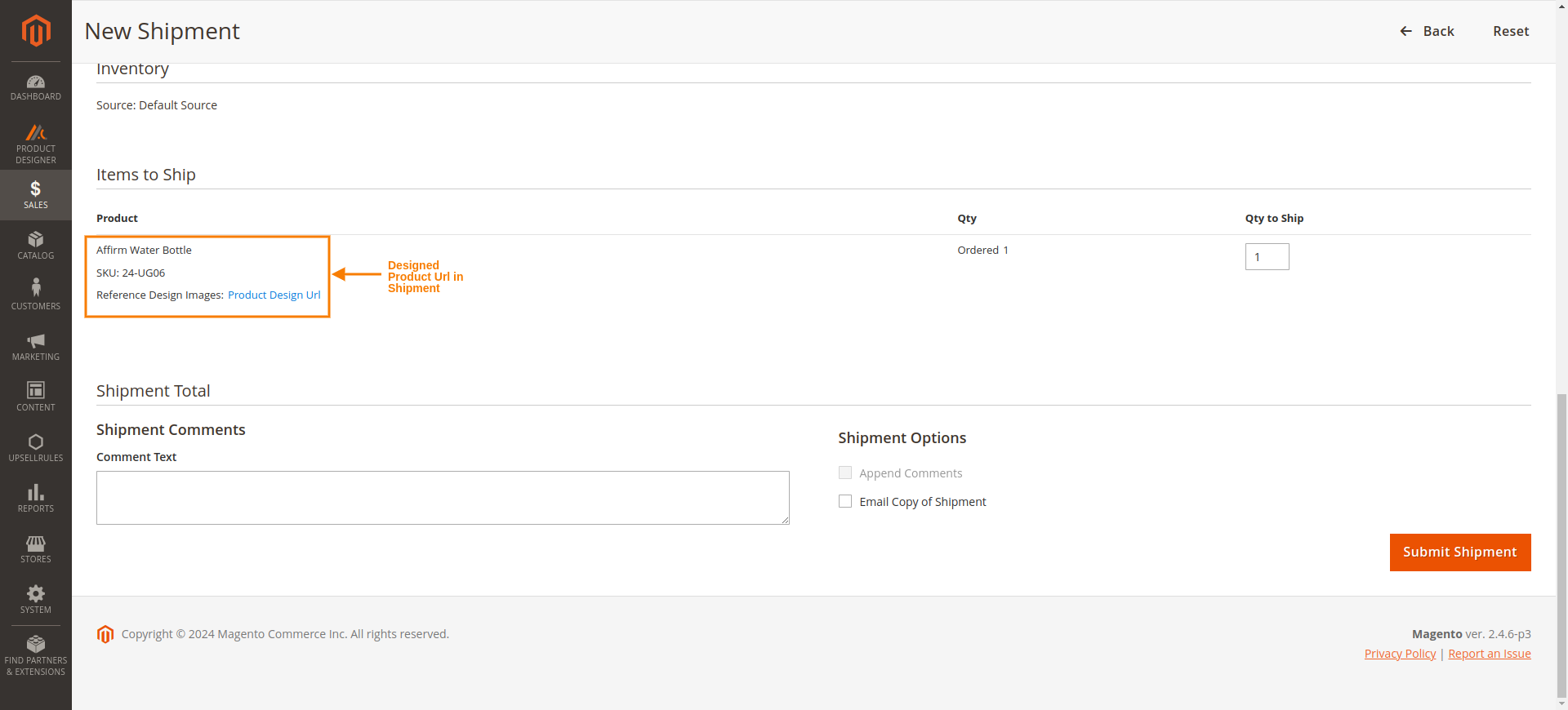Click the Reset button
Image resolution: width=1568 pixels, height=710 pixels.
click(x=1511, y=31)
